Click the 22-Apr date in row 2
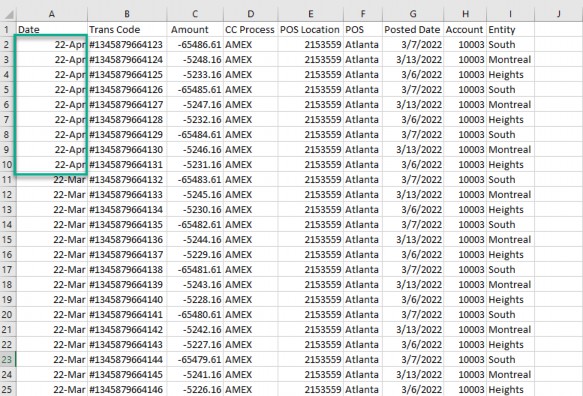583x396 pixels. (52, 45)
